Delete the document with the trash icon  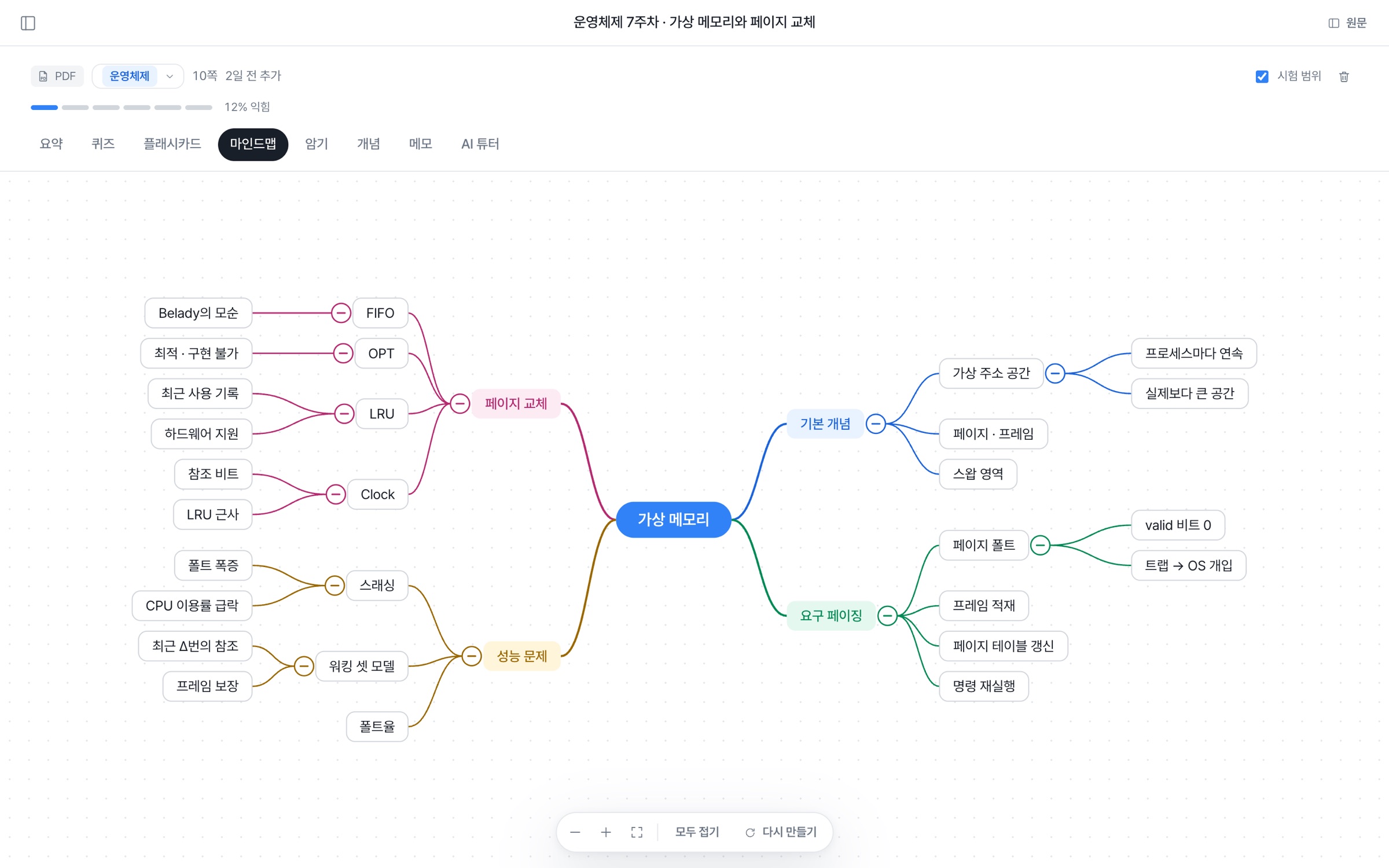[x=1344, y=76]
